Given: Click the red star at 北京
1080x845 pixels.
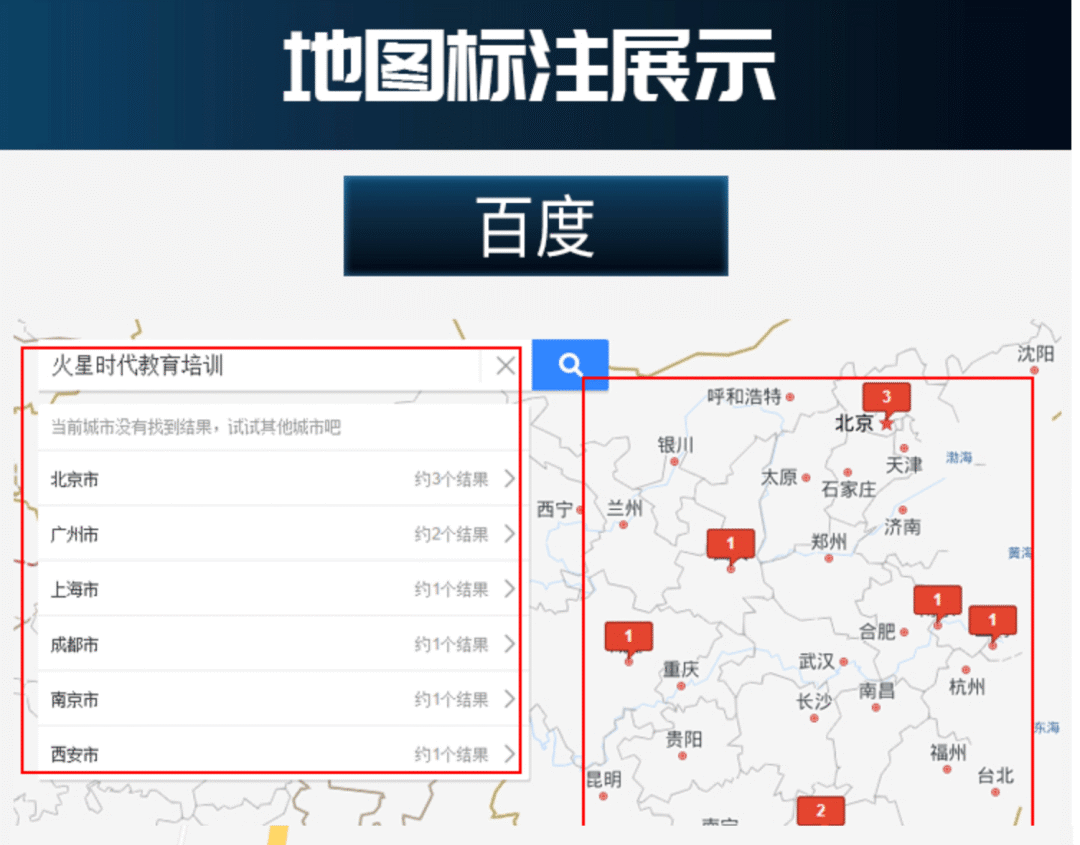Looking at the screenshot, I should (886, 423).
